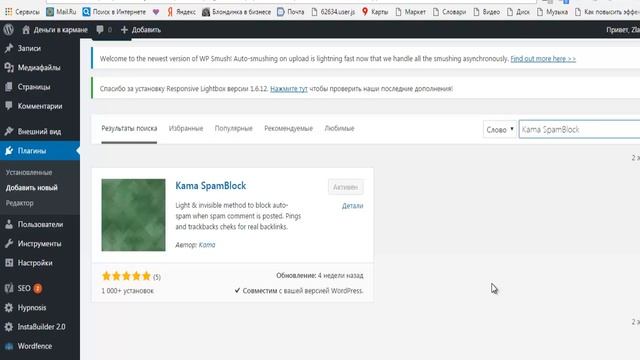Click 'Обновление: 4 недели назад' text
The image size is (640, 360).
320,276
